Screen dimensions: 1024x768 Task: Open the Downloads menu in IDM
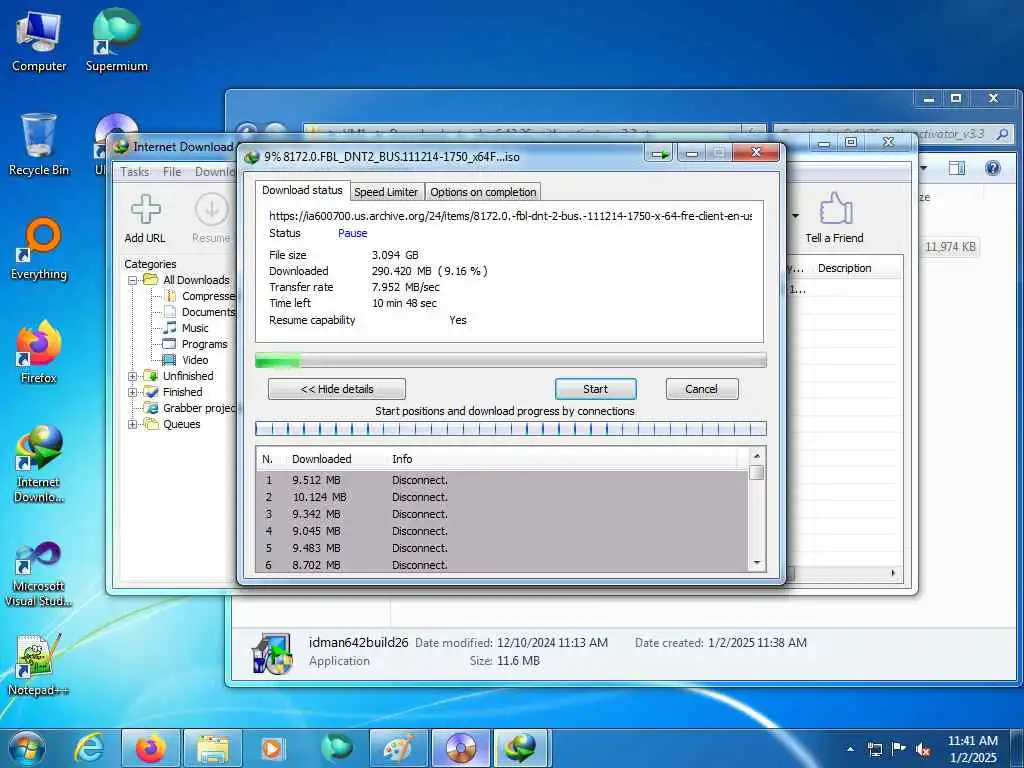point(216,172)
